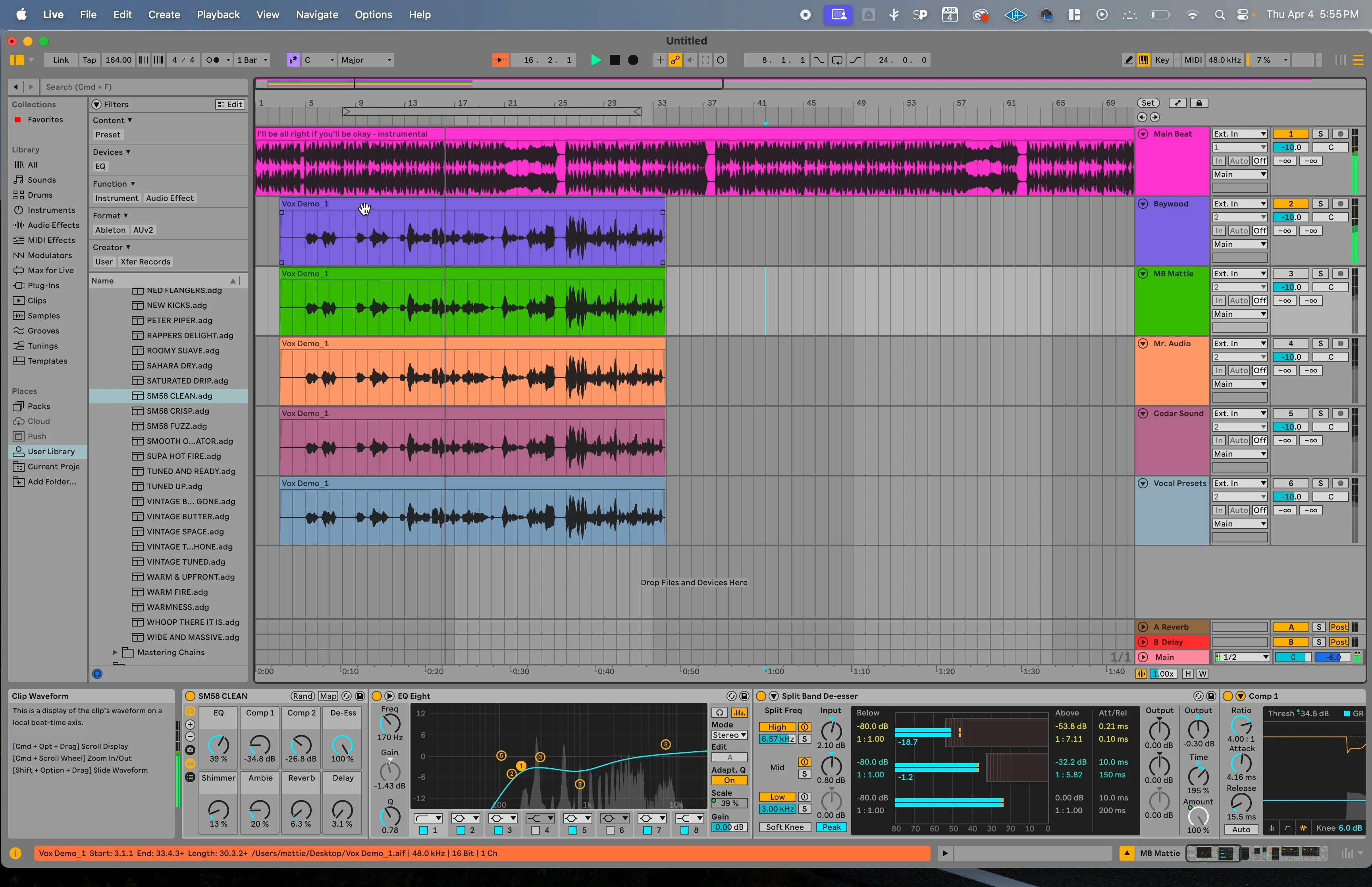Toggle EQ Eight spectrum analyzer icon
1372x887 pixels.
(x=739, y=713)
